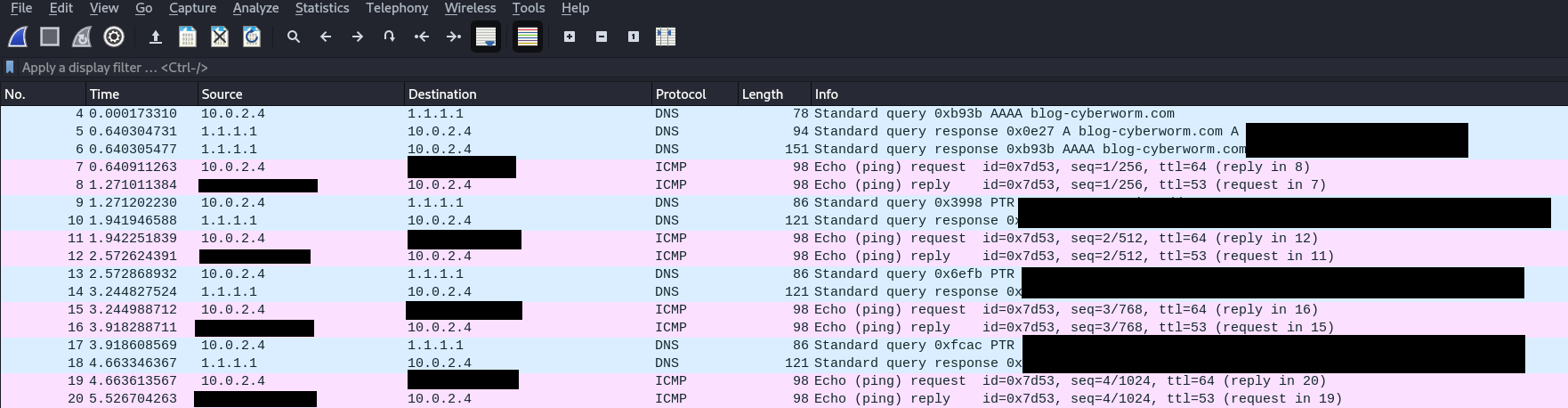1568x408 pixels.
Task: Toggle packet list colorization
Action: (x=528, y=37)
